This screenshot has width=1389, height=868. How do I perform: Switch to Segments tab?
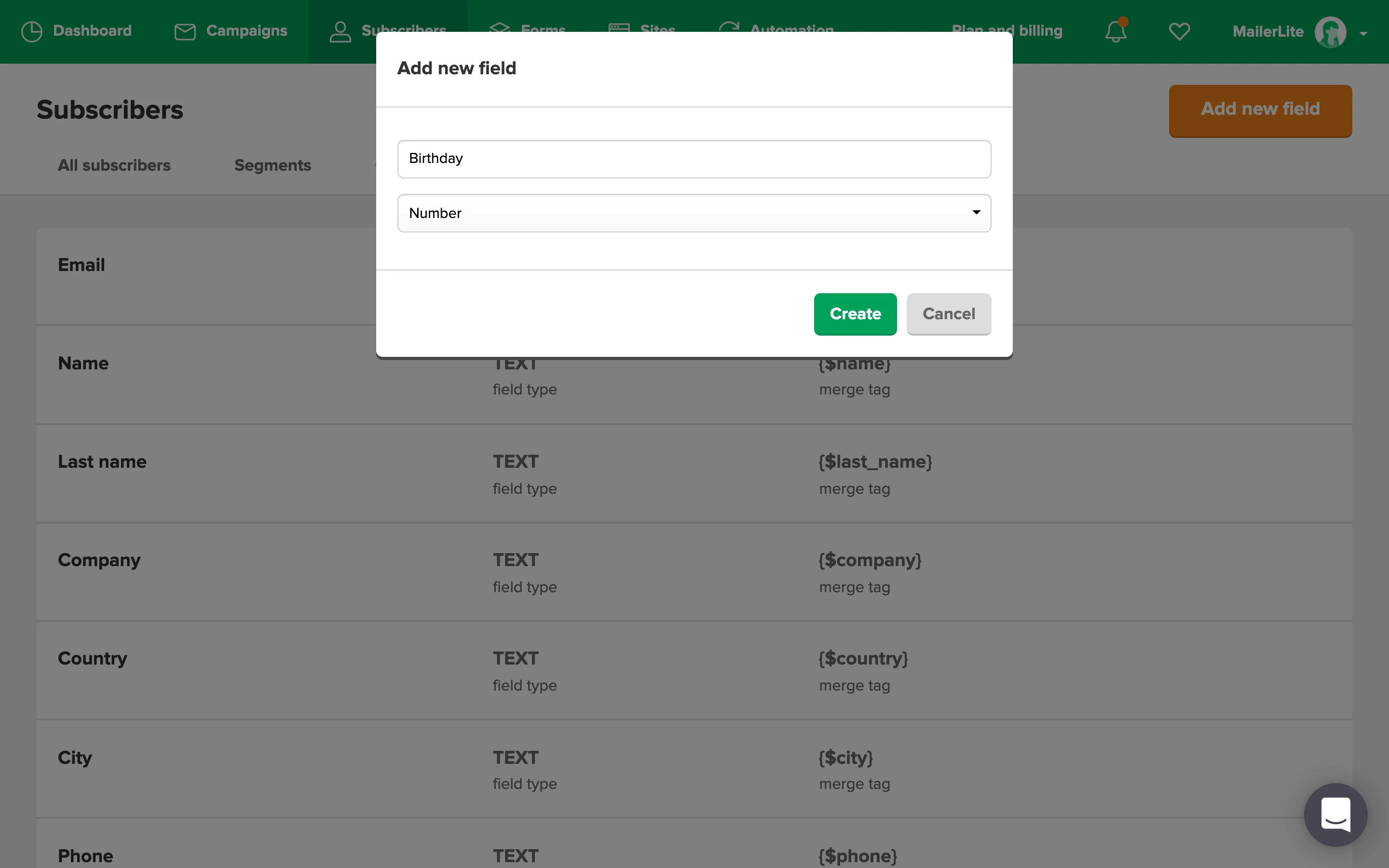pos(272,165)
